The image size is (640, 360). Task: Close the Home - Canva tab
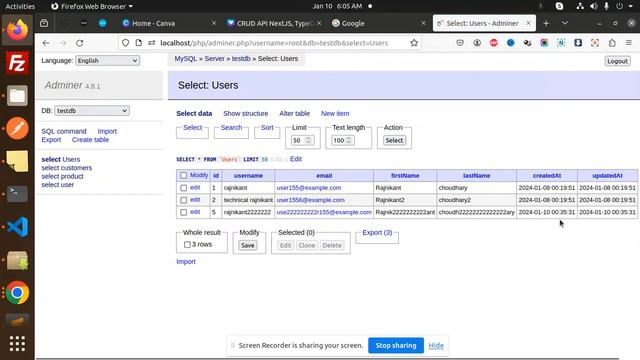tap(213, 23)
